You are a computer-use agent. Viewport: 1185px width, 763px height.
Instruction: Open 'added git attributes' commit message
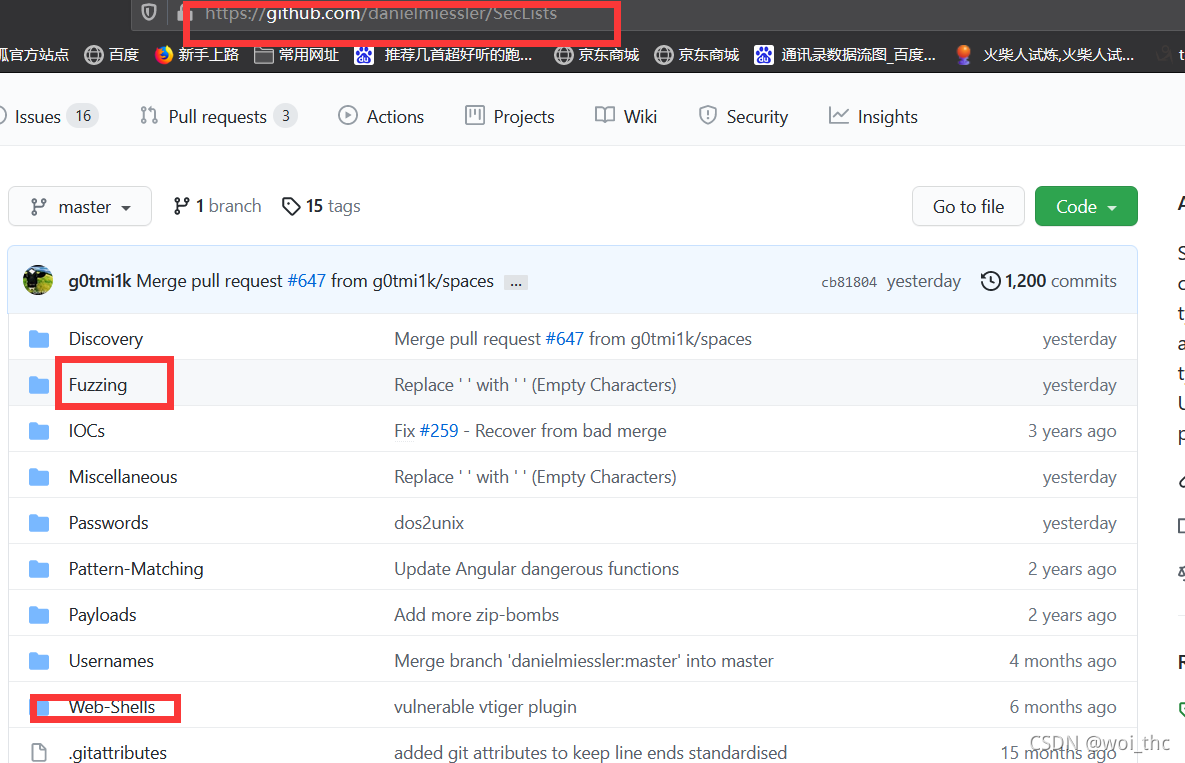pos(590,753)
